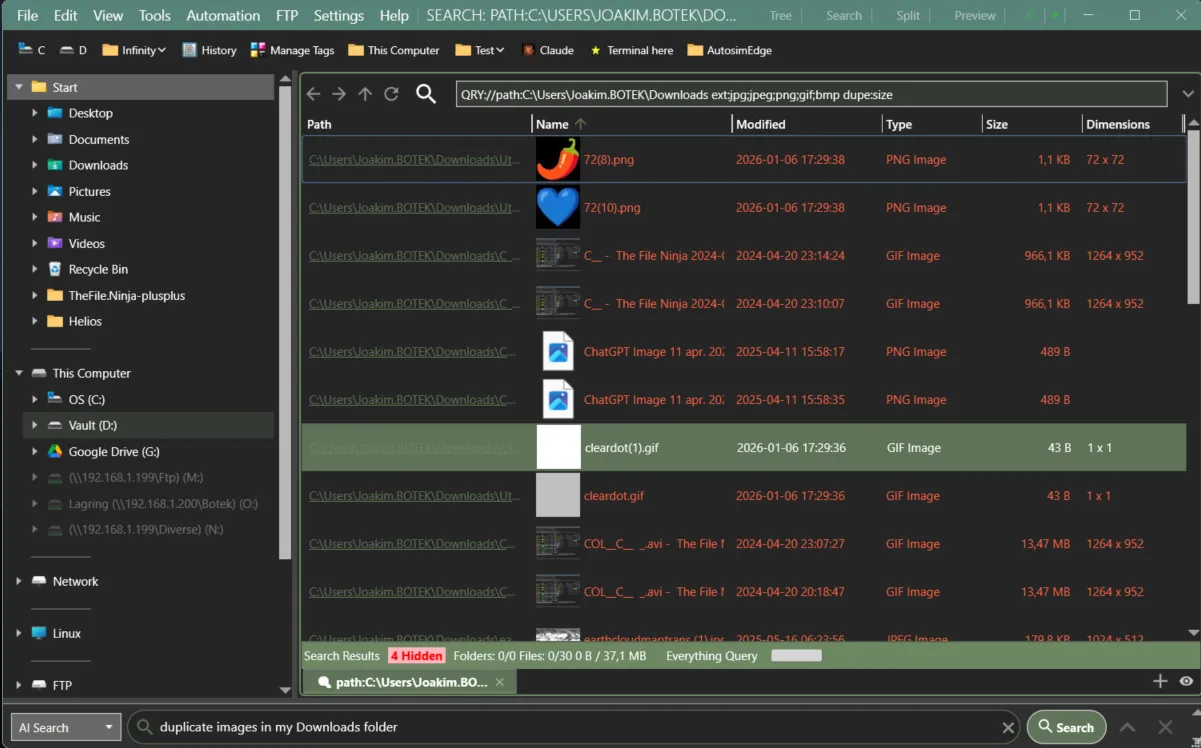Open the Test bookmark dropdown
Screen dimensions: 1201x748
point(479,50)
